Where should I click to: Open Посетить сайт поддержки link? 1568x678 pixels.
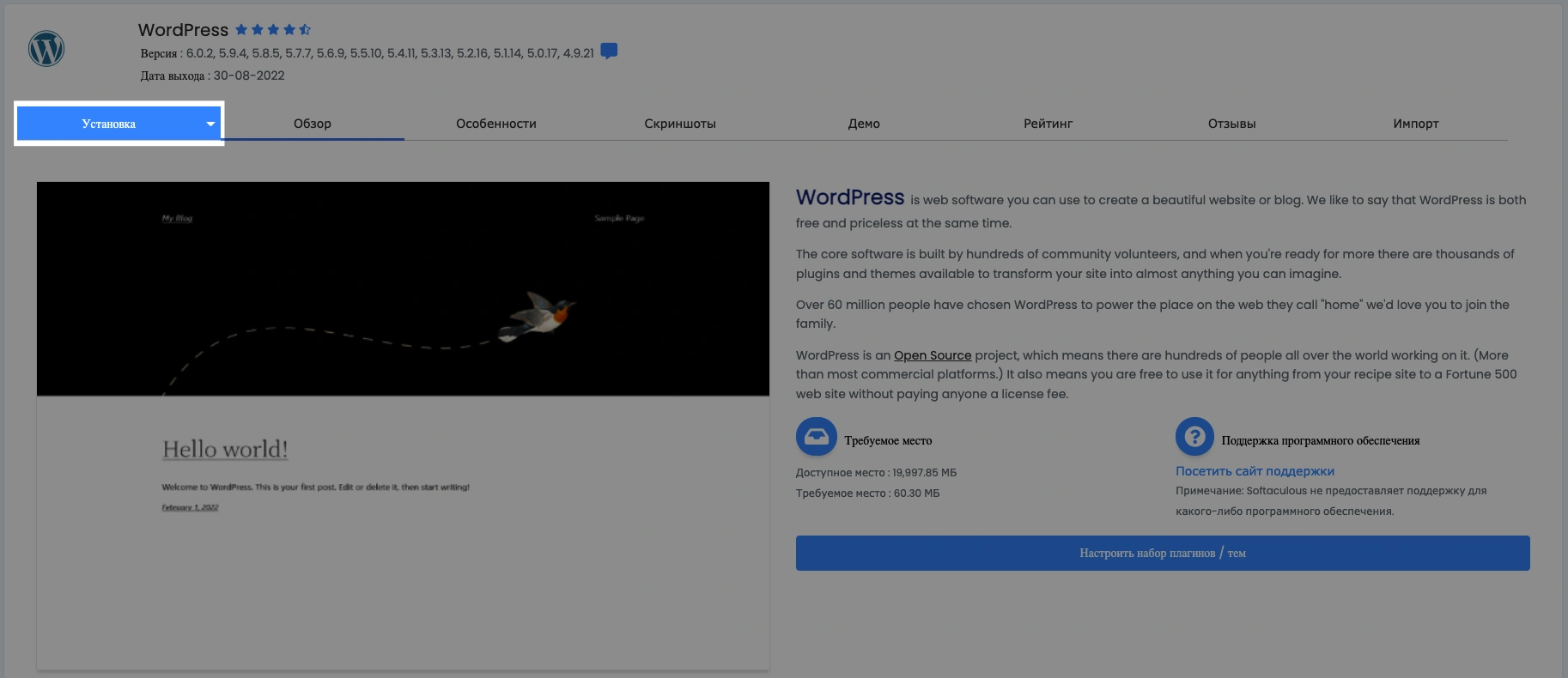(x=1255, y=471)
